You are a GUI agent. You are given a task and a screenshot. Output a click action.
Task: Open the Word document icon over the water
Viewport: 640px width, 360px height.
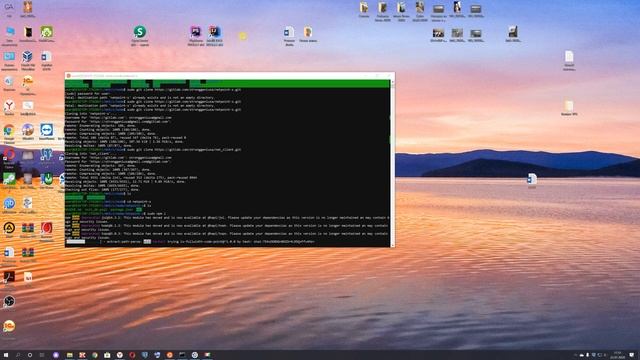click(531, 179)
